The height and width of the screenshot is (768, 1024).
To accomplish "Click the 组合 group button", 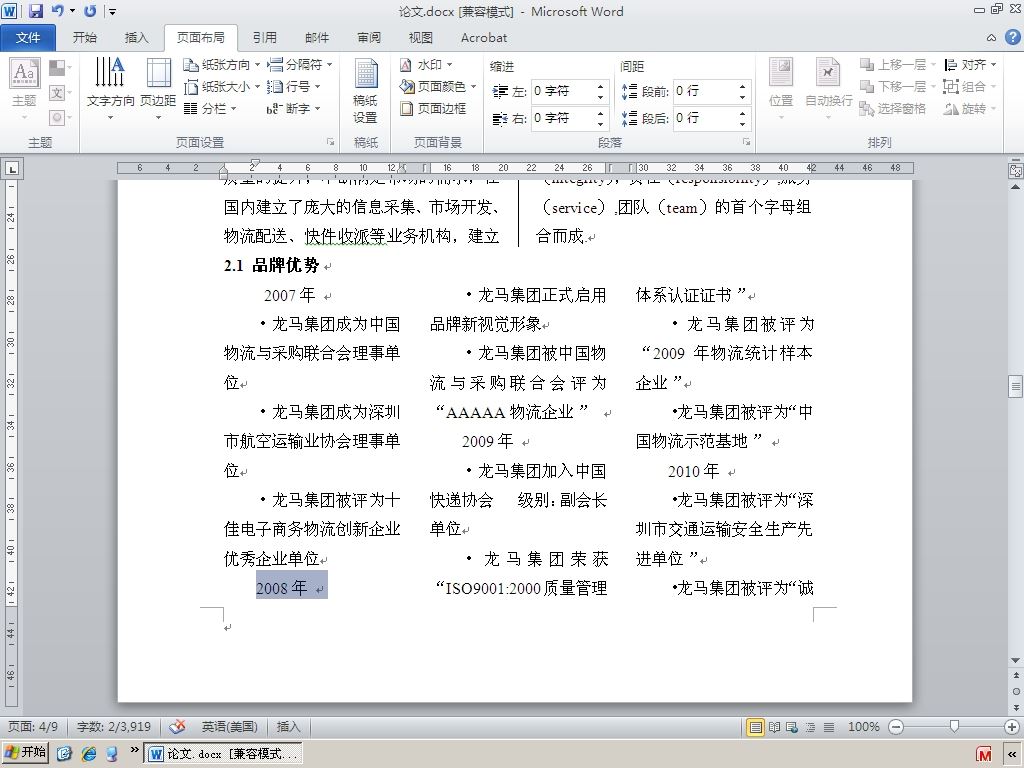I will [970, 86].
